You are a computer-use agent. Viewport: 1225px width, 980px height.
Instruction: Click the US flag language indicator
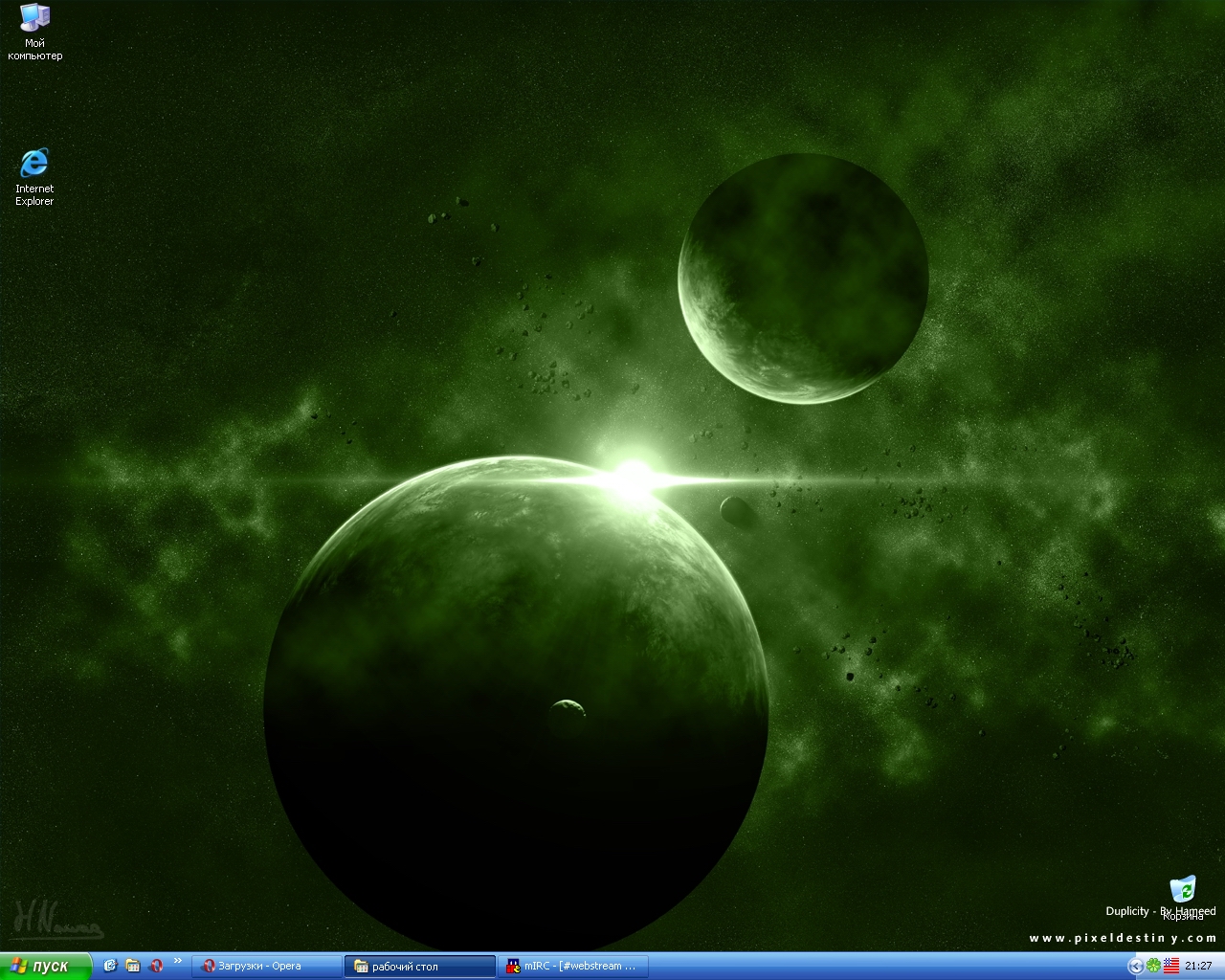(x=1170, y=966)
